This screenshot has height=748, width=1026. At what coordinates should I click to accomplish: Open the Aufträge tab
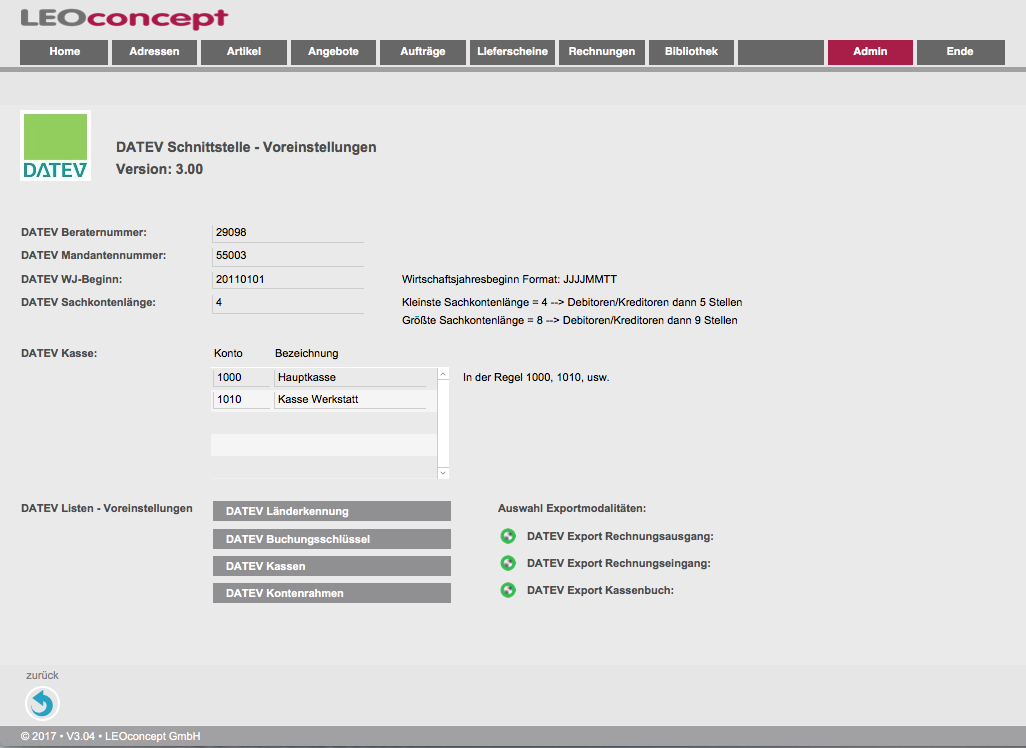(x=423, y=52)
